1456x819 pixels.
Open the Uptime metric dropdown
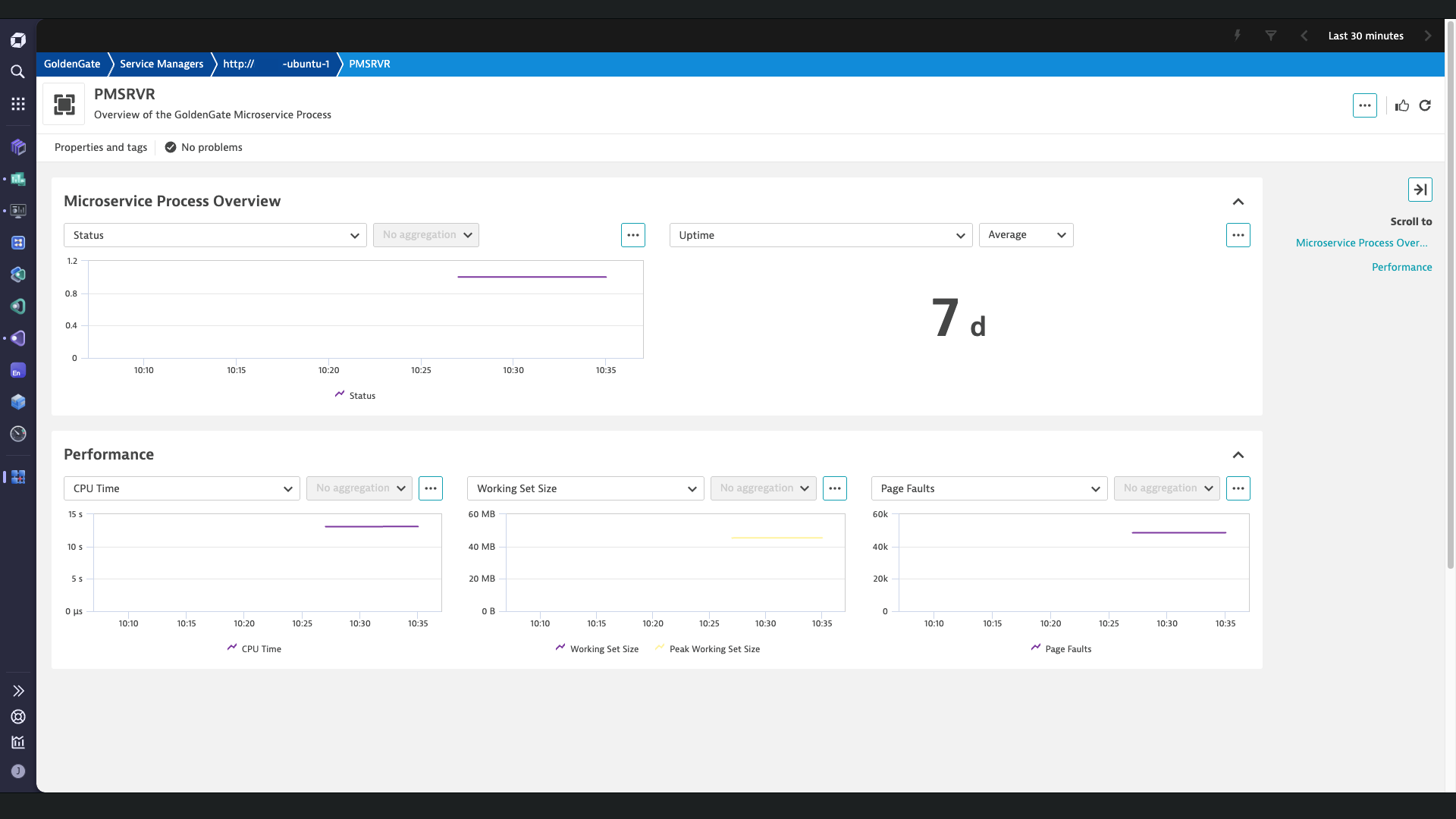pos(821,235)
